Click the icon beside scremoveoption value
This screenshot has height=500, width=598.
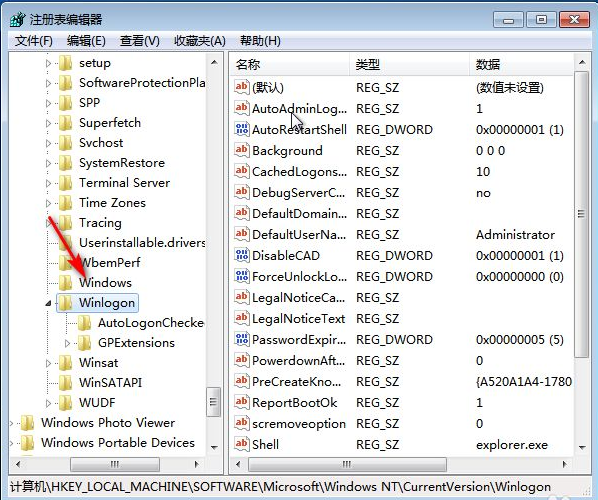(x=242, y=423)
